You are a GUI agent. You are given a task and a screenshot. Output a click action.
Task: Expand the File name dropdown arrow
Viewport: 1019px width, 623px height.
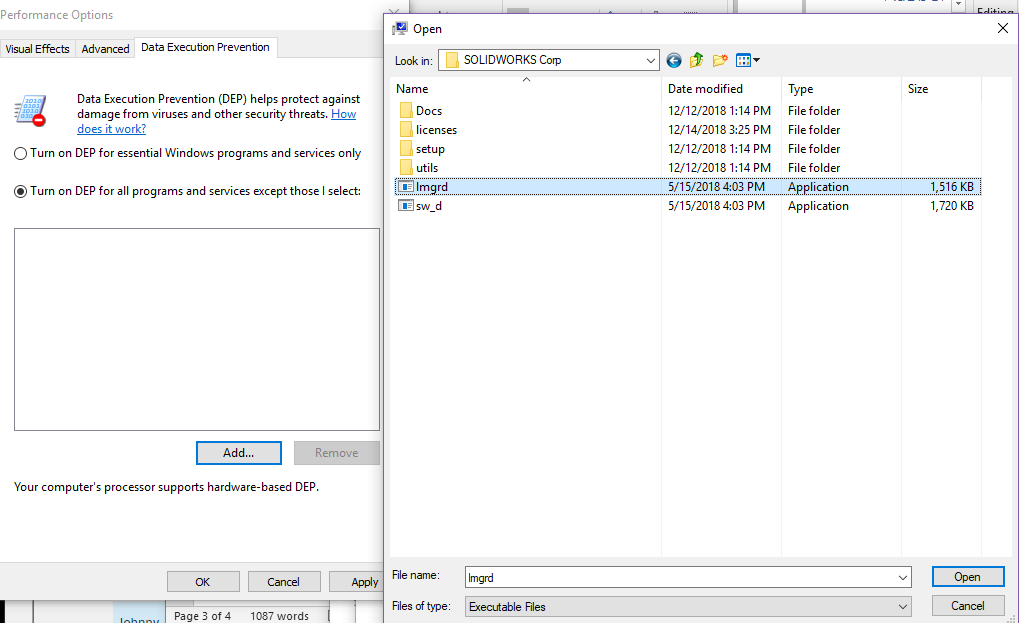(903, 578)
